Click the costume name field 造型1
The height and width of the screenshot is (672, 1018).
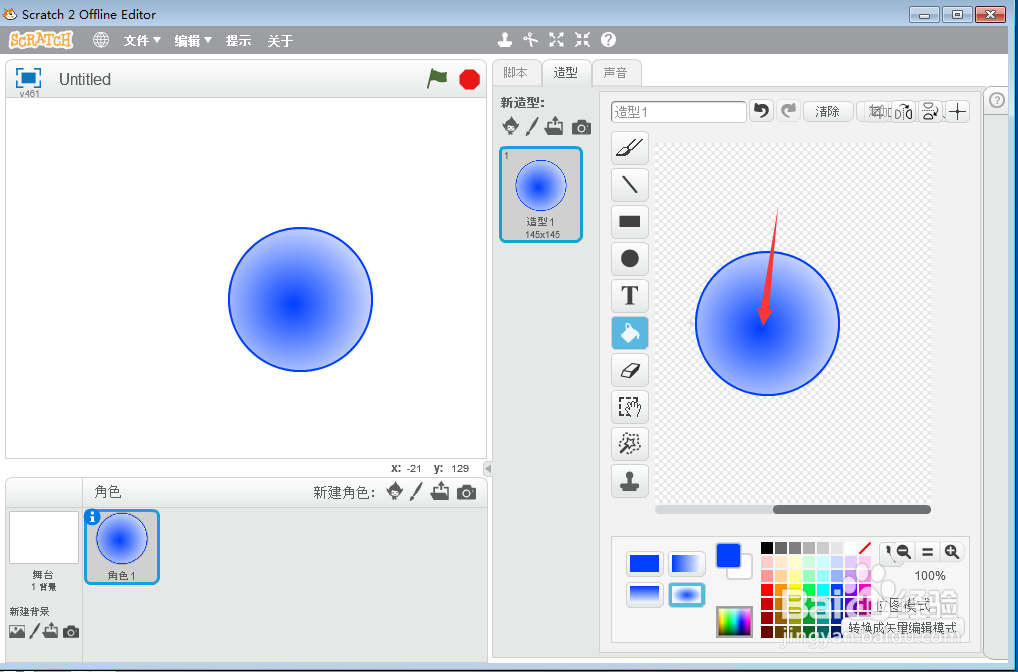678,112
